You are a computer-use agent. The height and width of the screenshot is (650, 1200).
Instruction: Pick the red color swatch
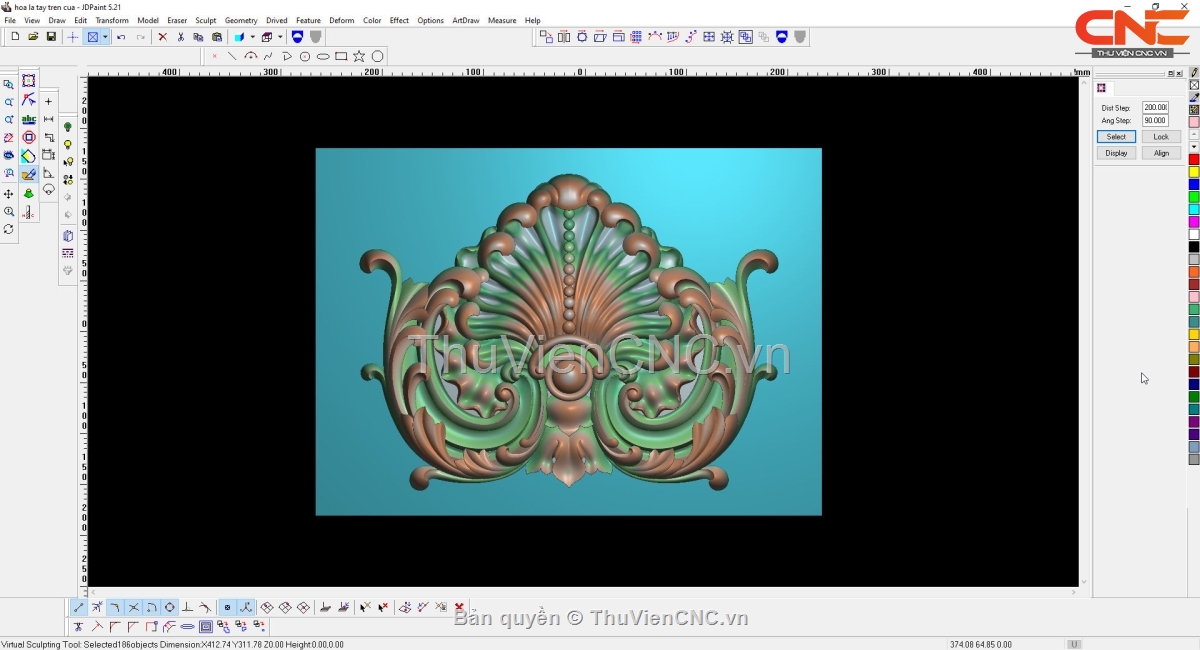[1194, 159]
